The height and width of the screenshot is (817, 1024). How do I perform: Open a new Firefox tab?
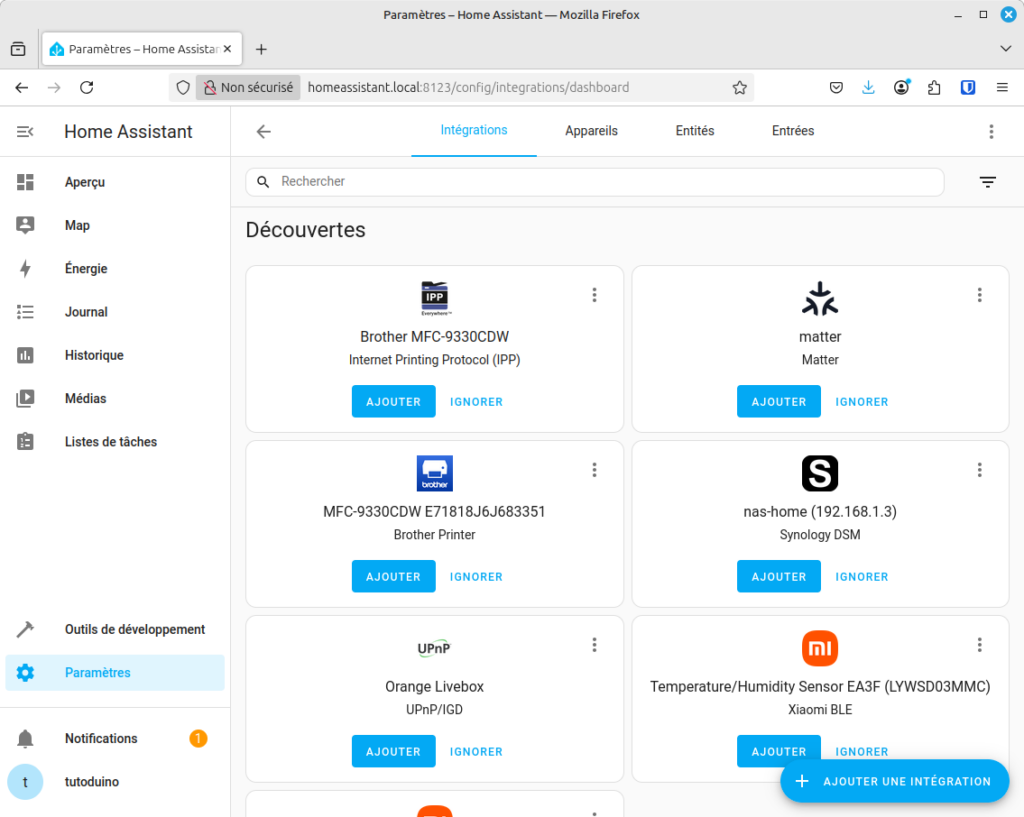click(x=261, y=49)
